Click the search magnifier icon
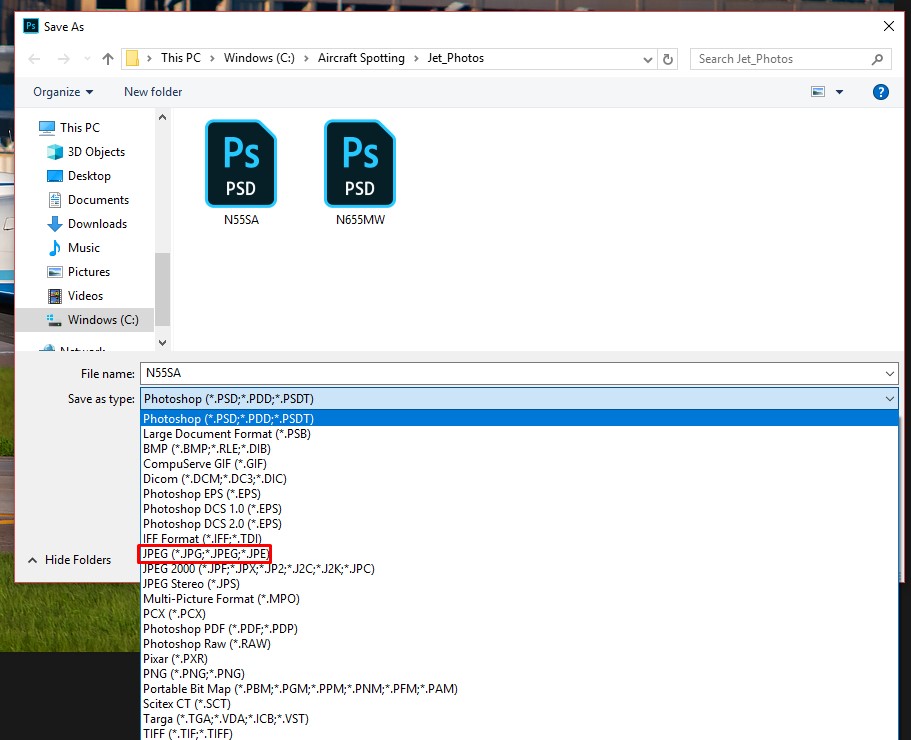 click(x=877, y=59)
